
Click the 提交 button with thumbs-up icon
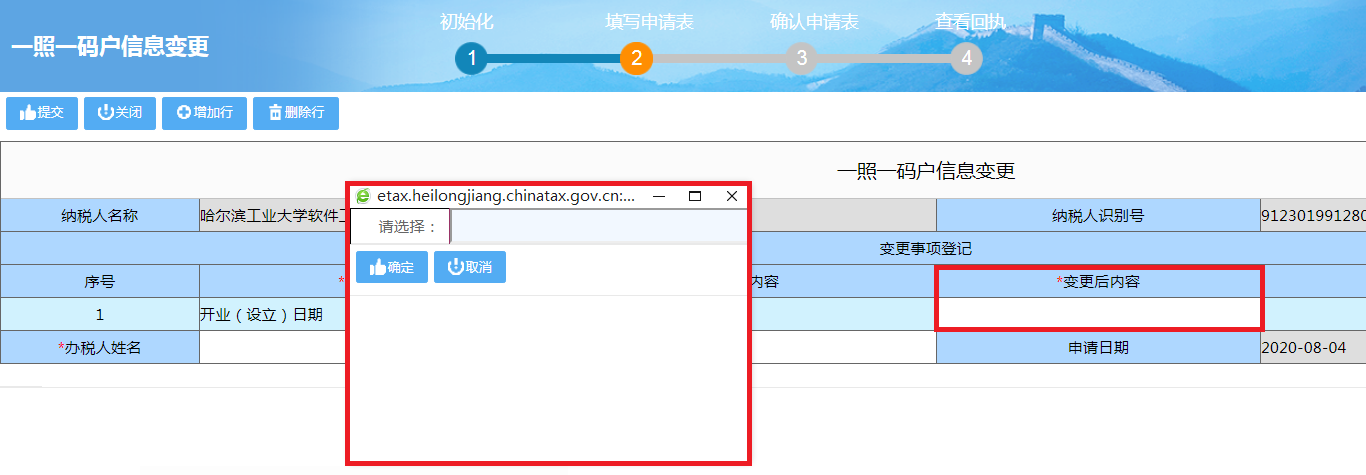[42, 113]
